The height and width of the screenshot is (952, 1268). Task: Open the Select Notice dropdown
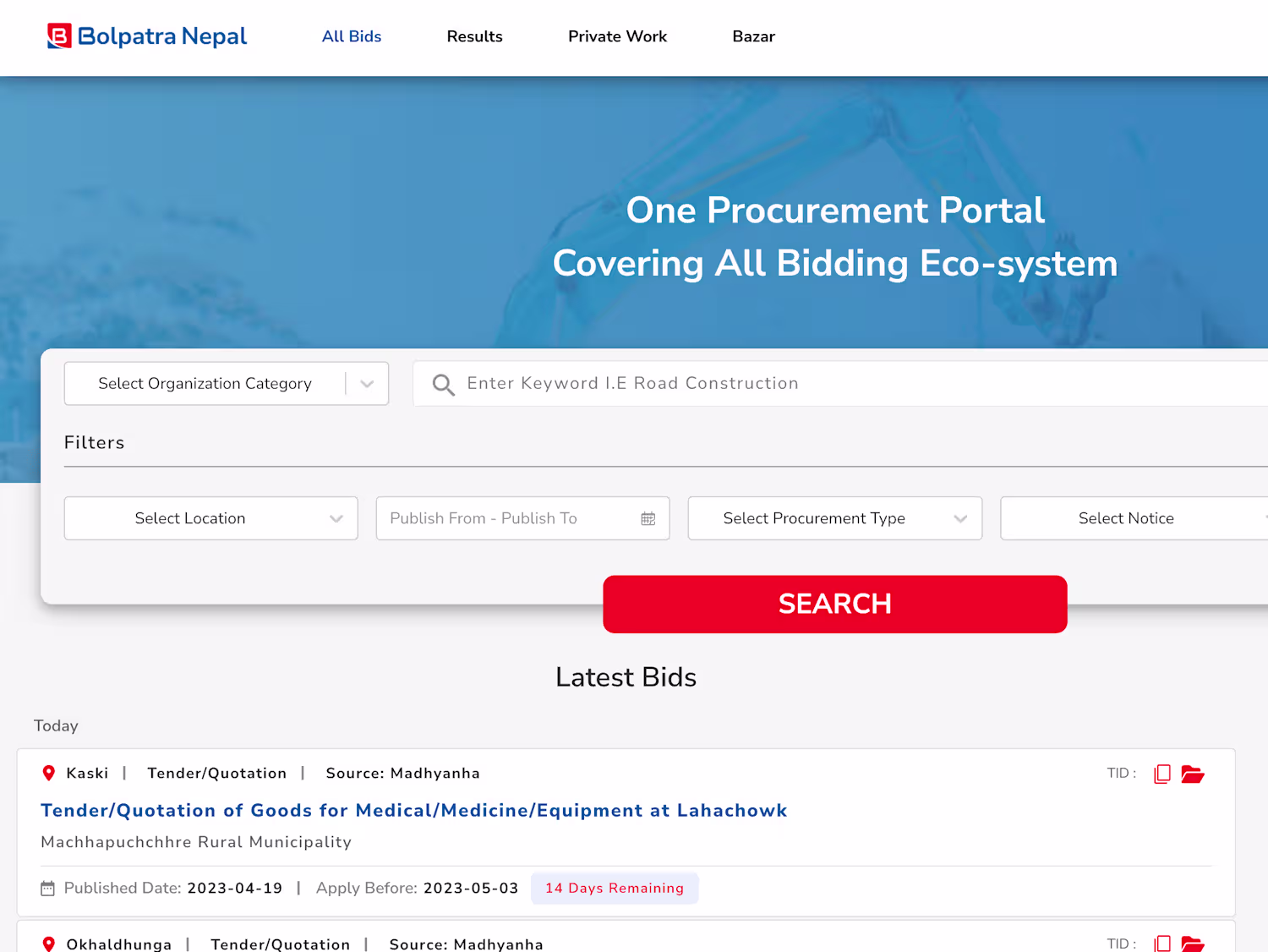(1134, 518)
